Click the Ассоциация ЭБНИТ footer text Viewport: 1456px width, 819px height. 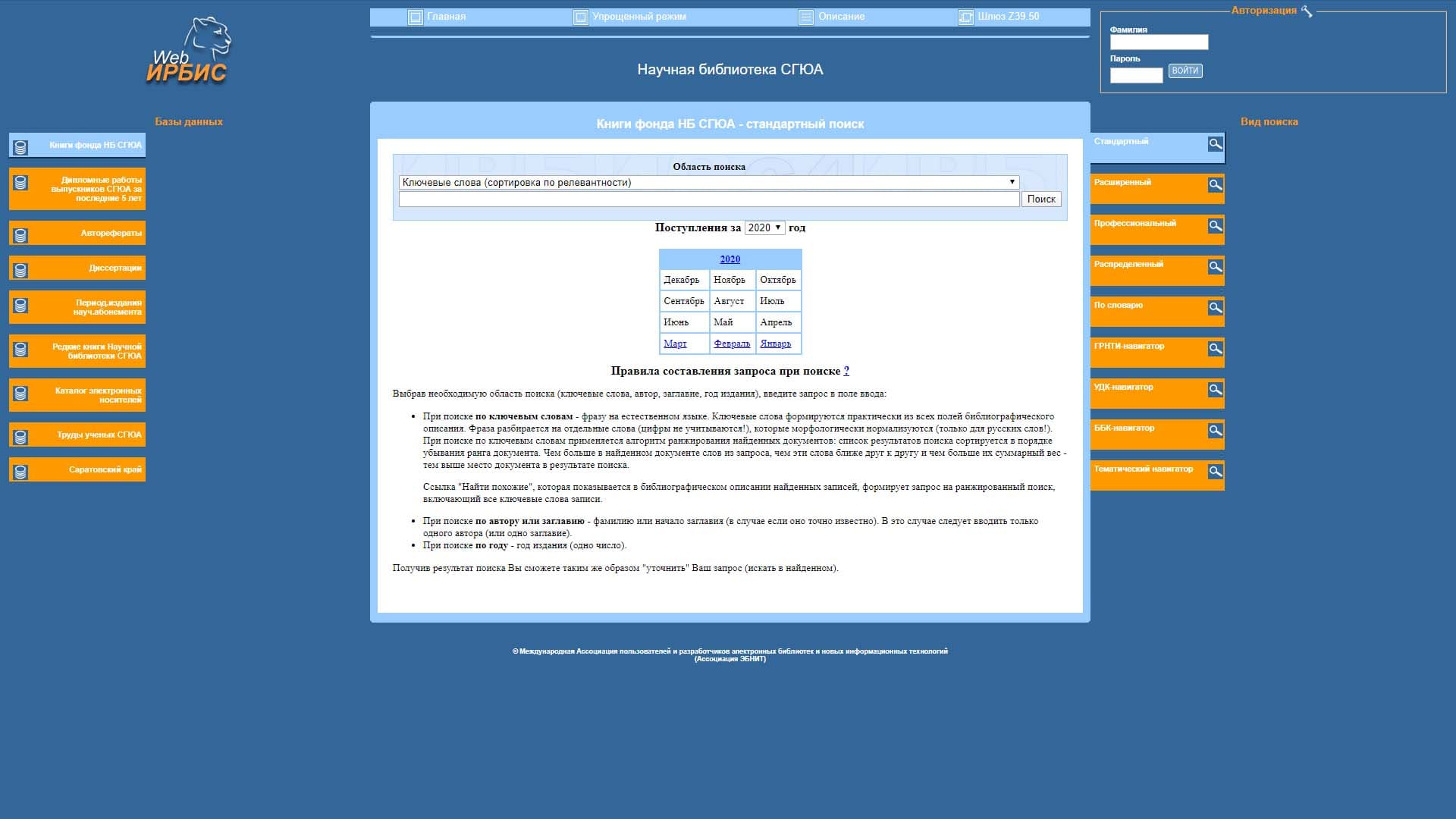(730, 659)
